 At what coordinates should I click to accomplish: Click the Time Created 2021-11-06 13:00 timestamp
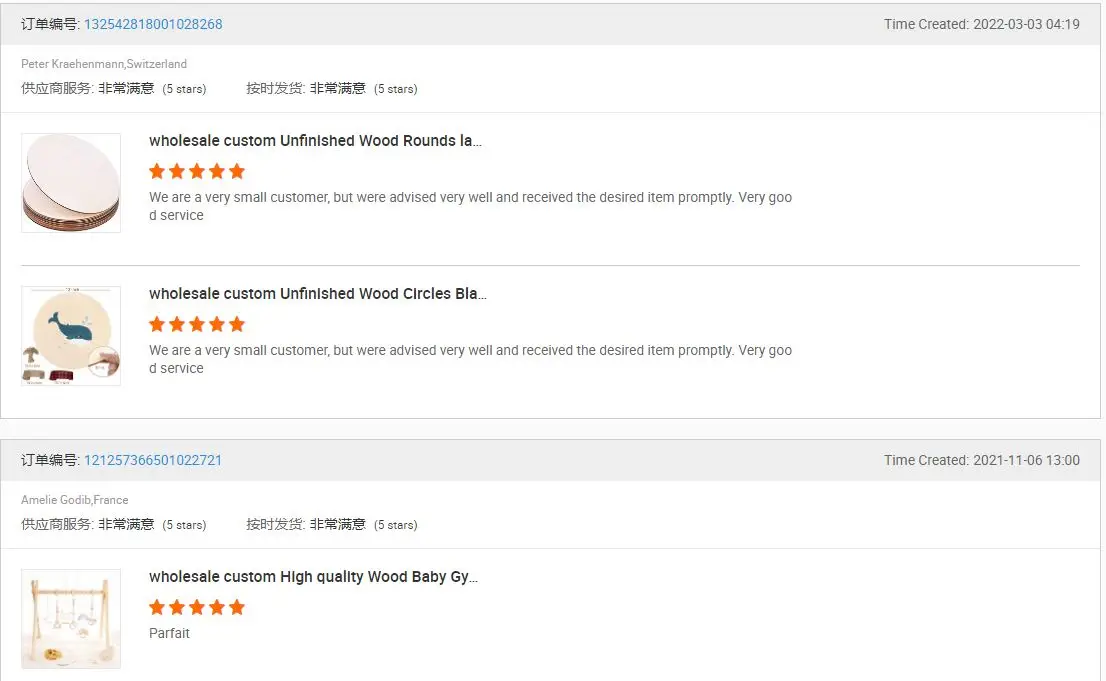(x=981, y=460)
